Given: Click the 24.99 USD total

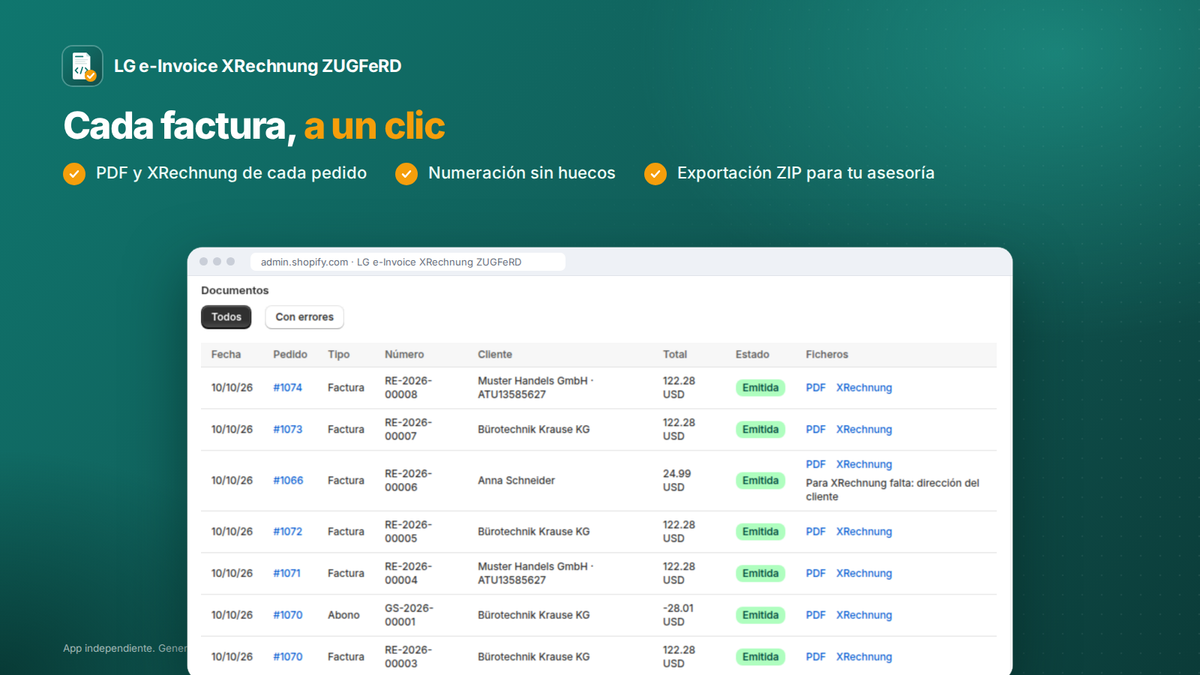Looking at the screenshot, I should point(677,481).
